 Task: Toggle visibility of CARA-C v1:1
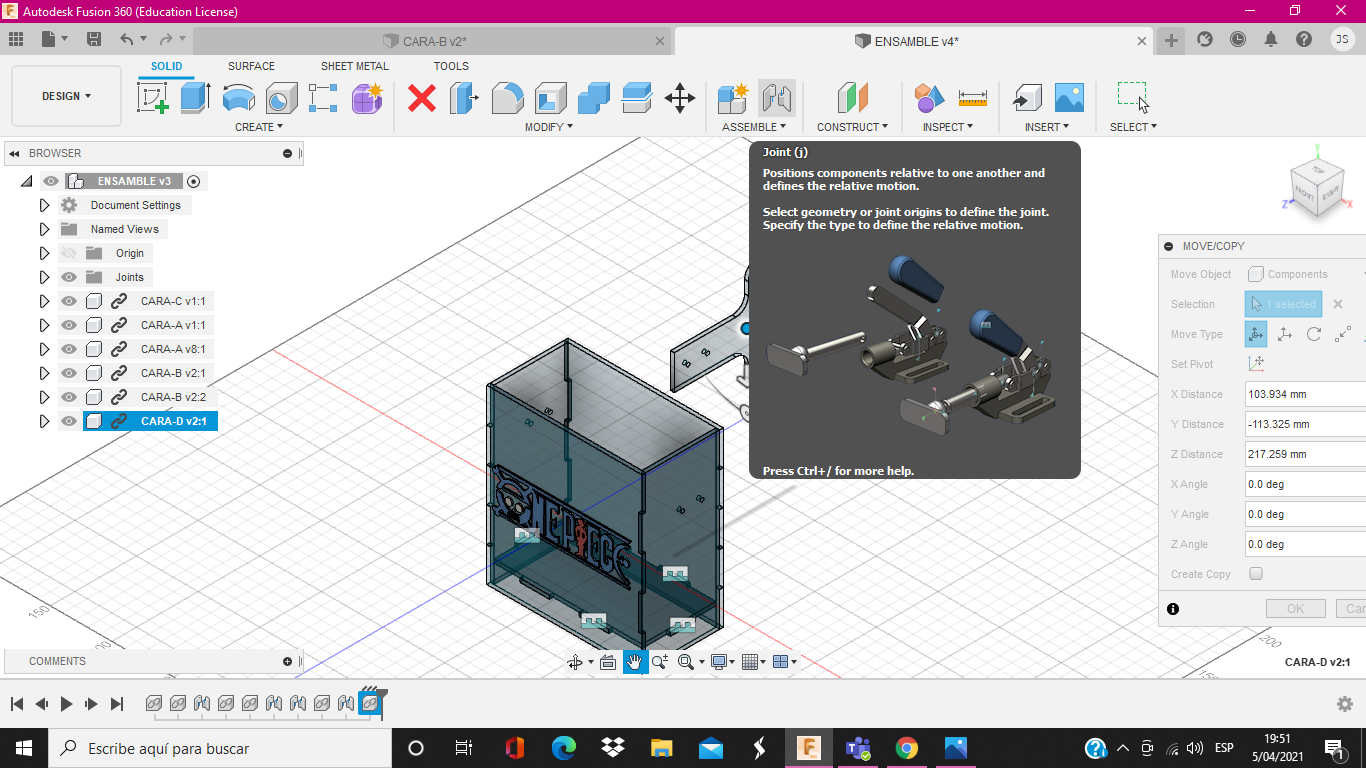68,301
